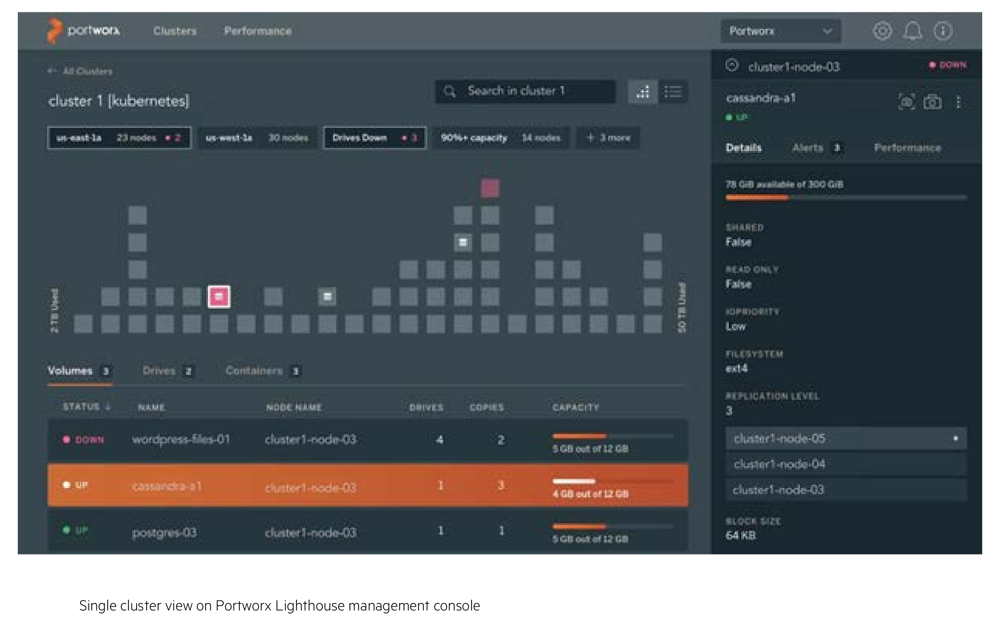Open the notifications bell
Viewport: 1000px width, 629px height.
(913, 31)
